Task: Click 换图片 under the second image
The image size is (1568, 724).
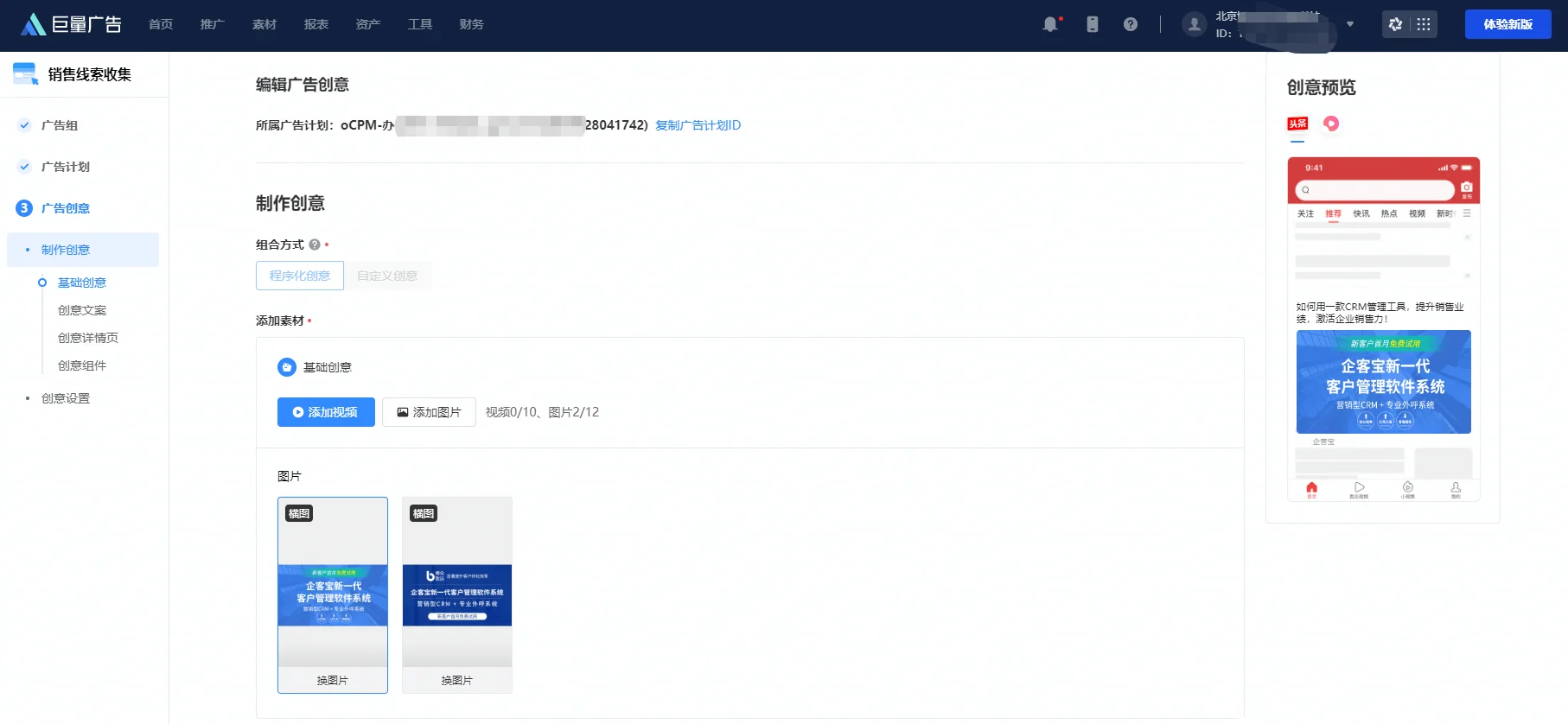Action: (x=457, y=680)
